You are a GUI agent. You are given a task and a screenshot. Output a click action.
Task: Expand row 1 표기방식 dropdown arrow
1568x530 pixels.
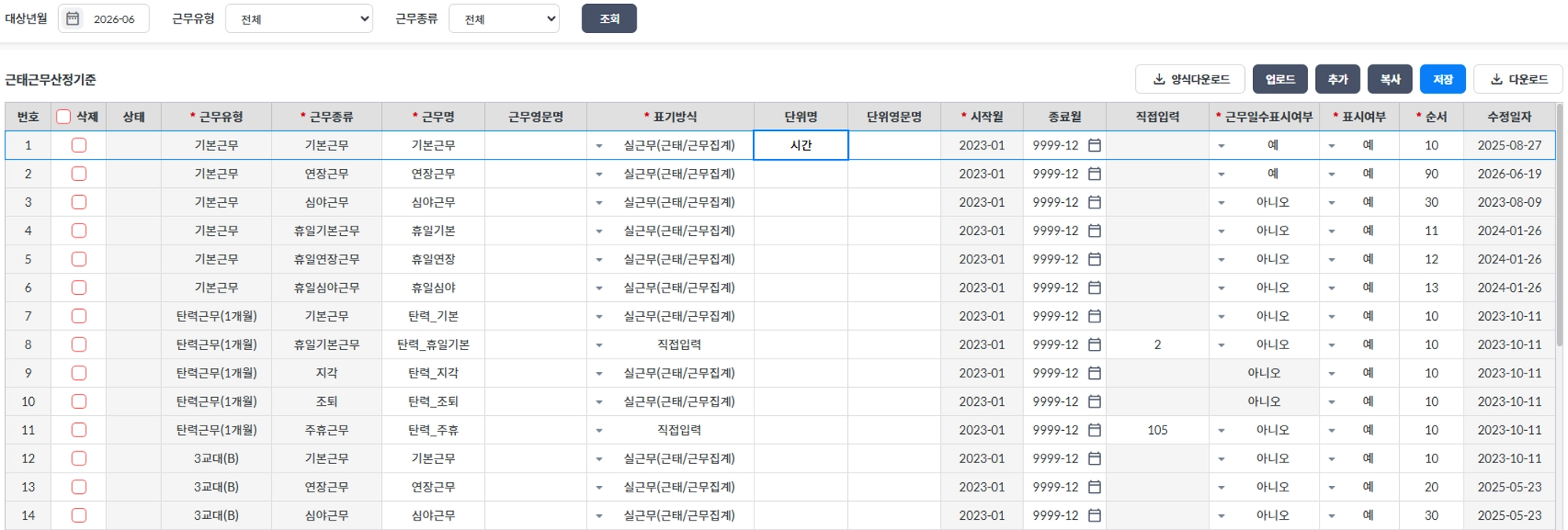[x=599, y=146]
